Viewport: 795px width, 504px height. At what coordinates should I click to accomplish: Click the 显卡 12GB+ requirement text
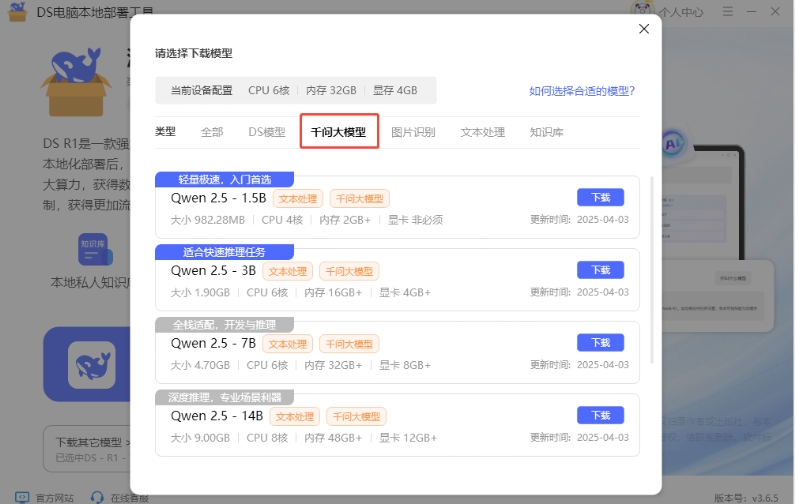(408, 438)
